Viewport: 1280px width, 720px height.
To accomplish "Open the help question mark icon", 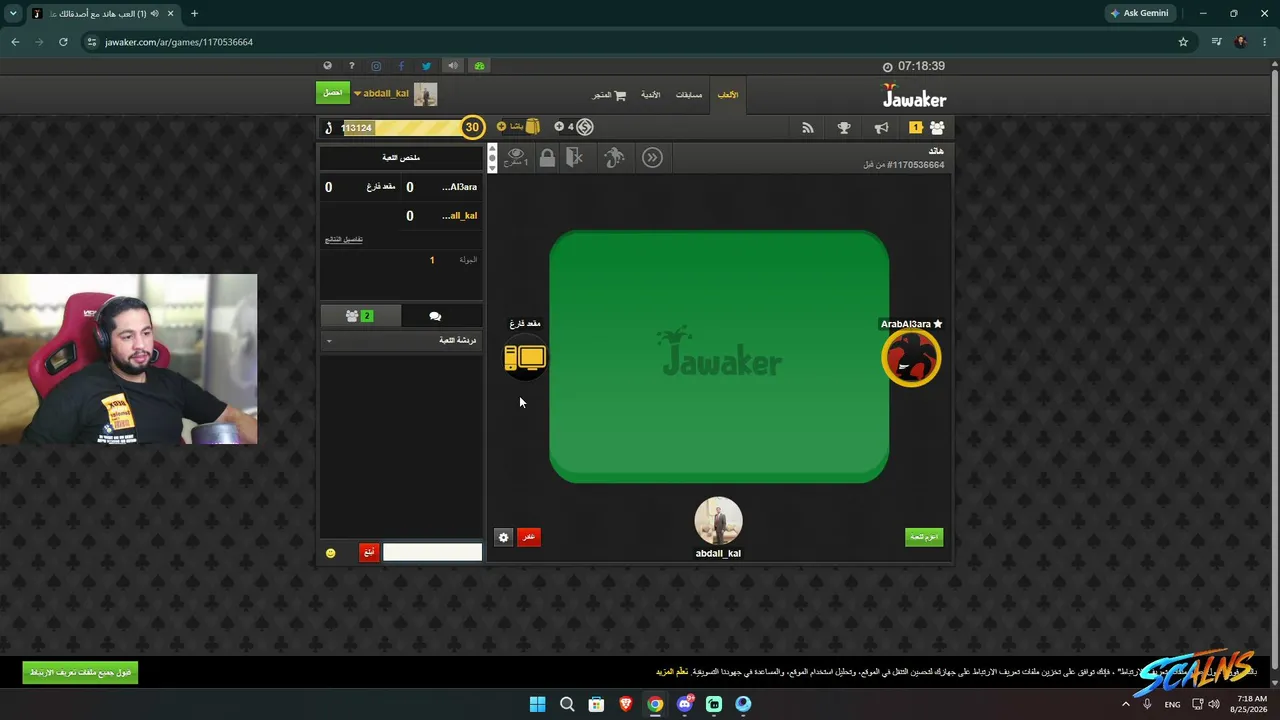I will (x=351, y=66).
